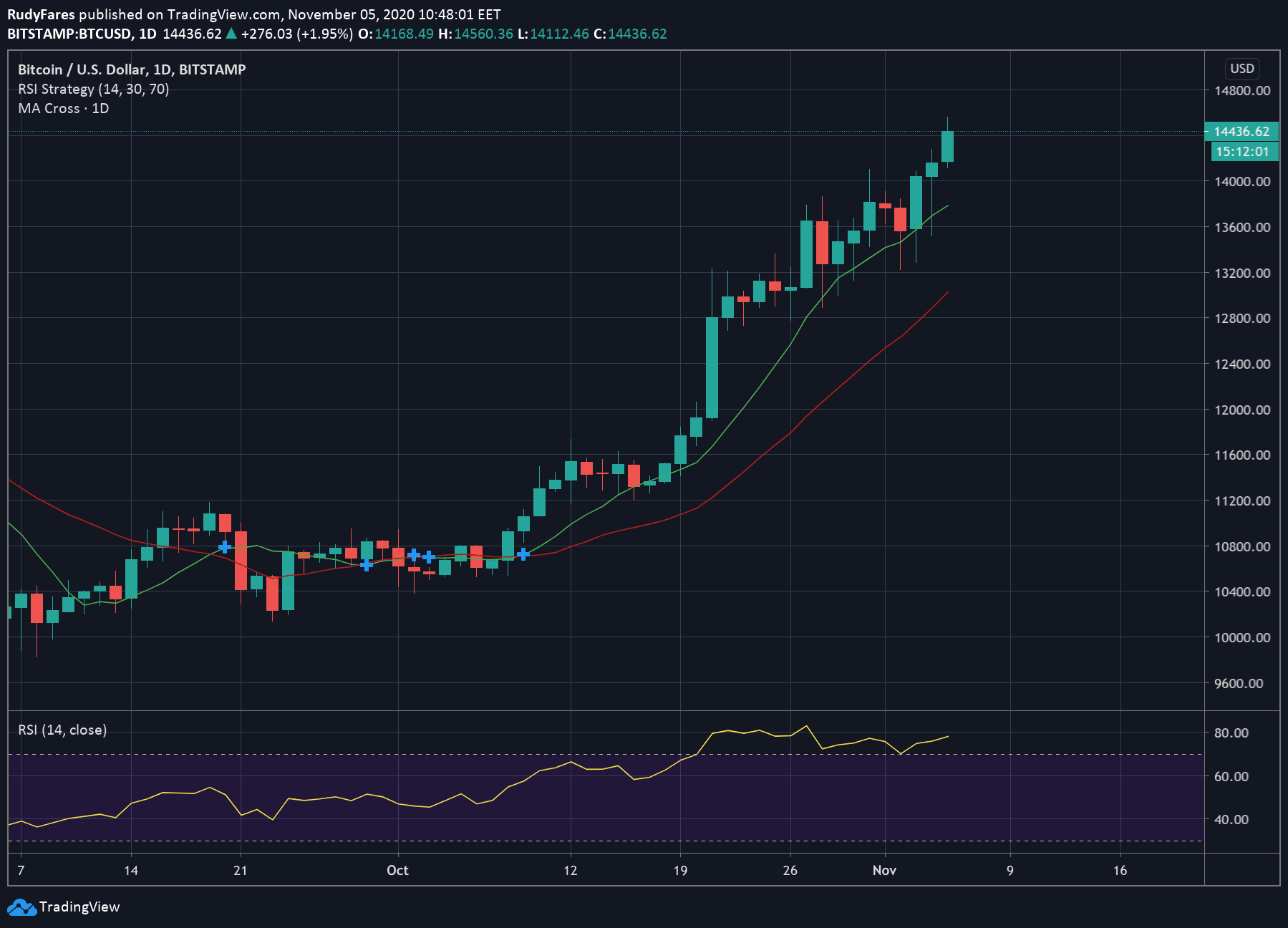This screenshot has width=1288, height=928.
Task: Click the tall green candle after Oct 19
Action: coord(712,367)
